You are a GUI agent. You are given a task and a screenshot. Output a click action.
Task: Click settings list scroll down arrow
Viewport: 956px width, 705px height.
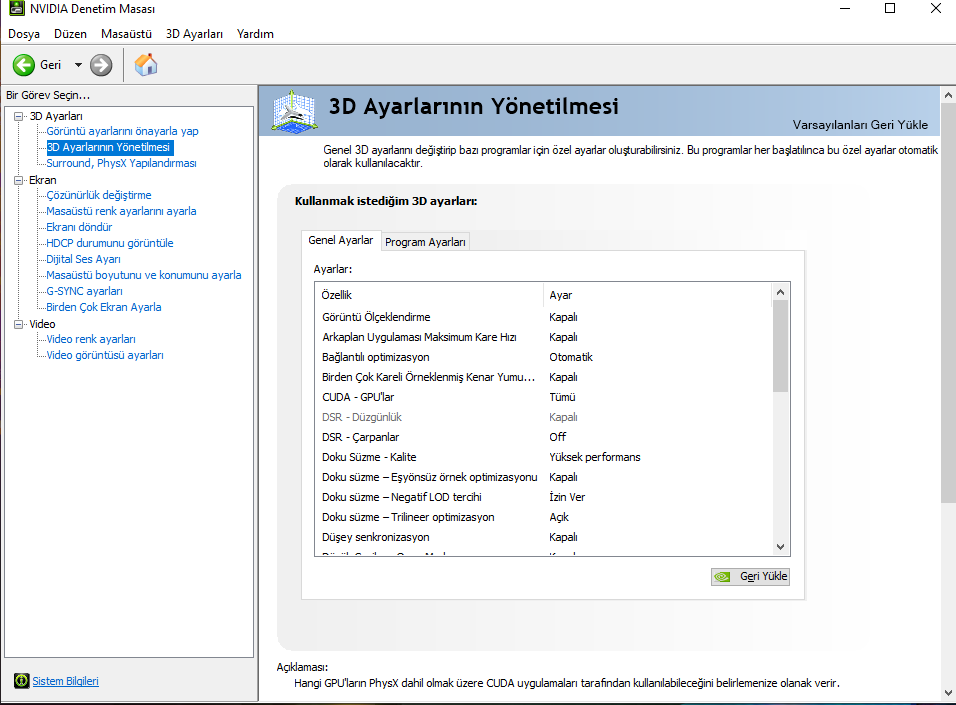click(780, 547)
